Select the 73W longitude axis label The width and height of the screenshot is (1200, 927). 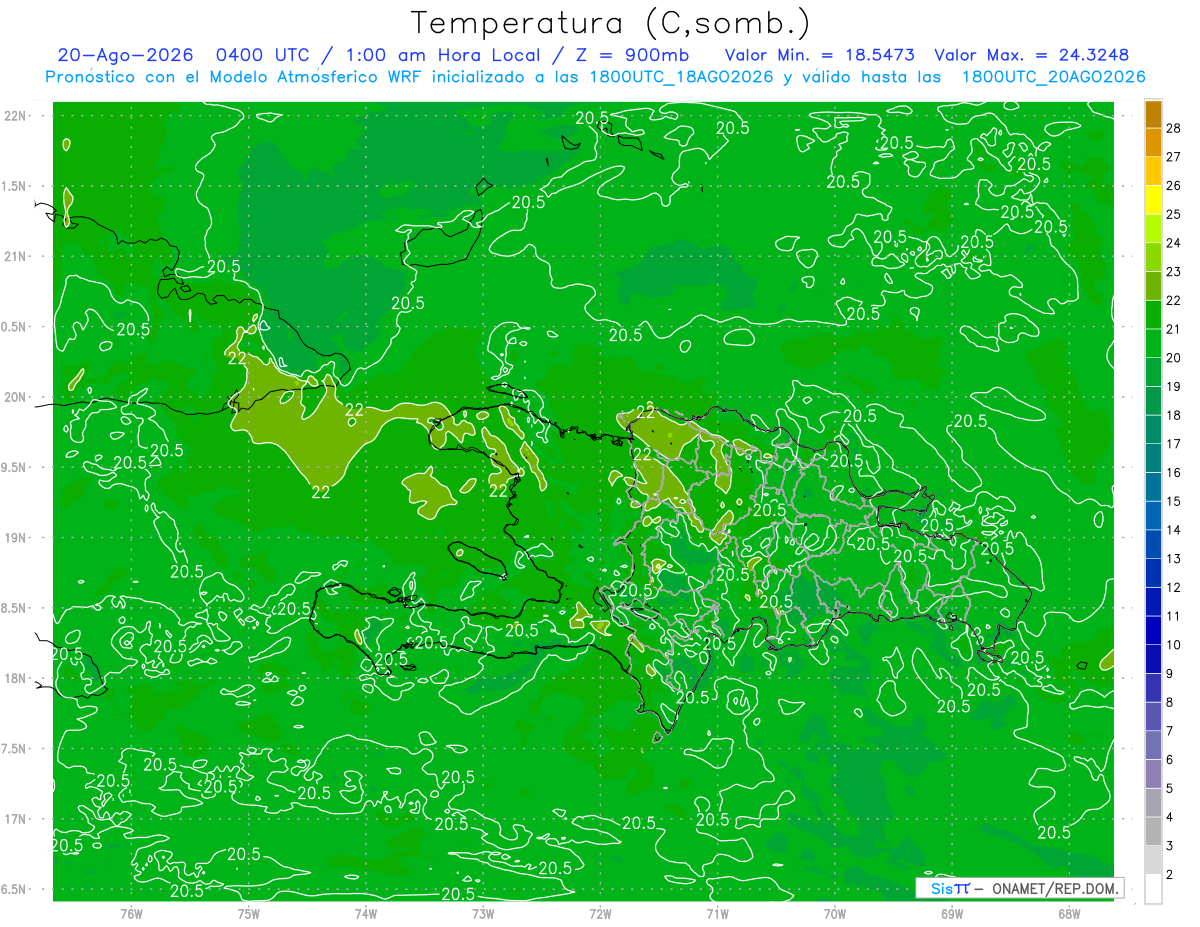[x=483, y=914]
